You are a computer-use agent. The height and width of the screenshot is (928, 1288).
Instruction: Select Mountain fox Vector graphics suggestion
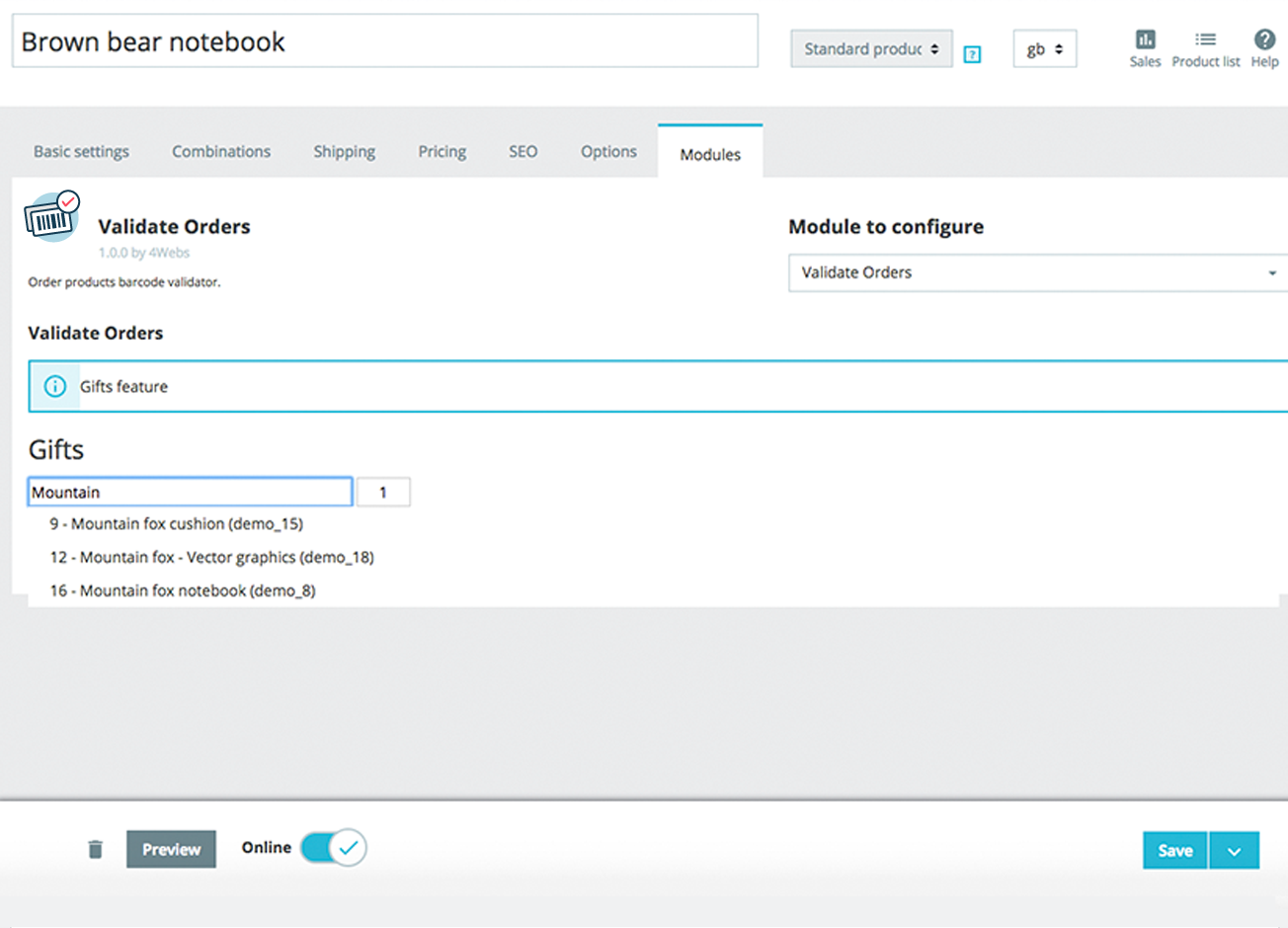pos(211,557)
